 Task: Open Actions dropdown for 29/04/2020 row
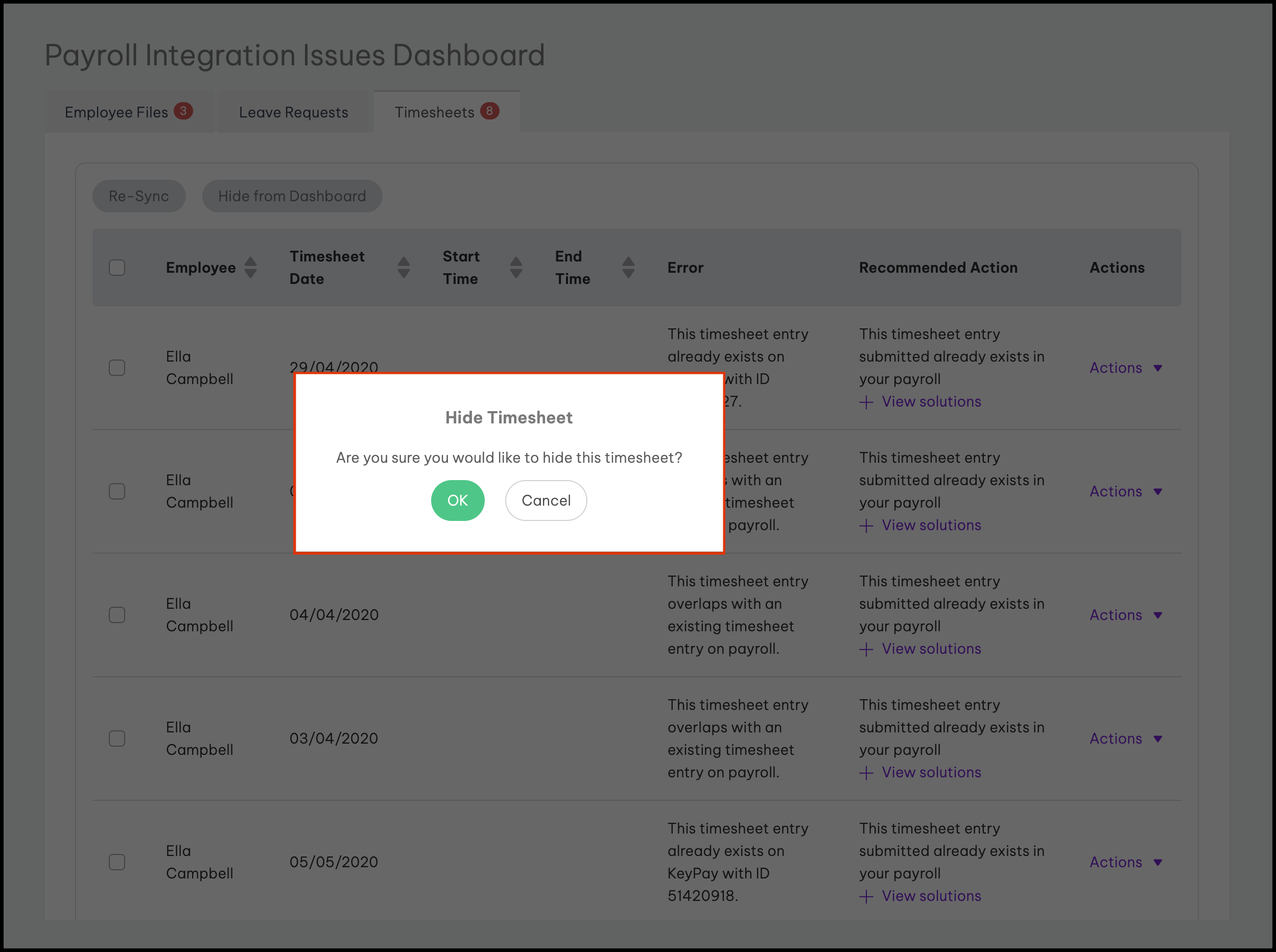click(1125, 368)
